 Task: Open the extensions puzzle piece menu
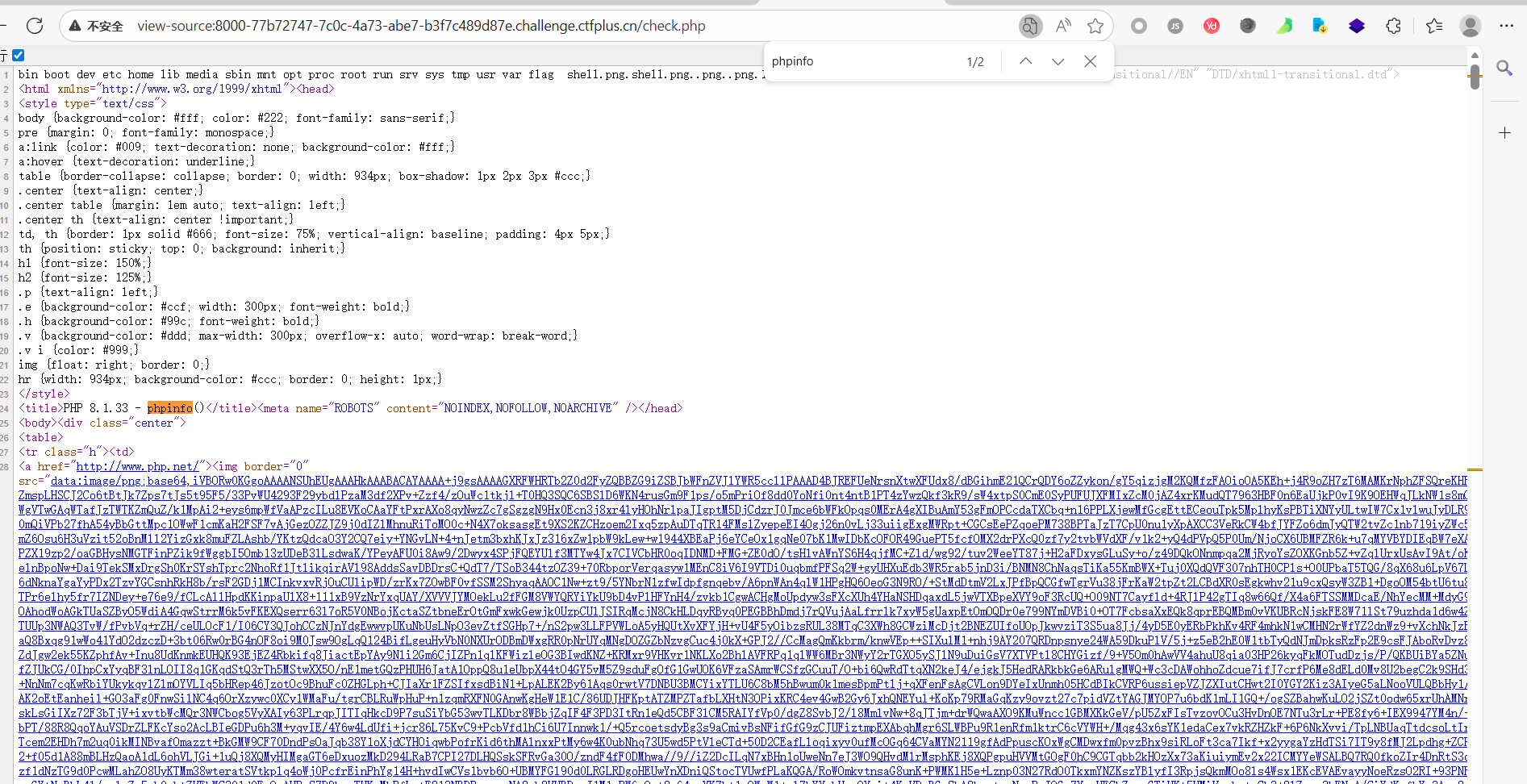point(1393,26)
